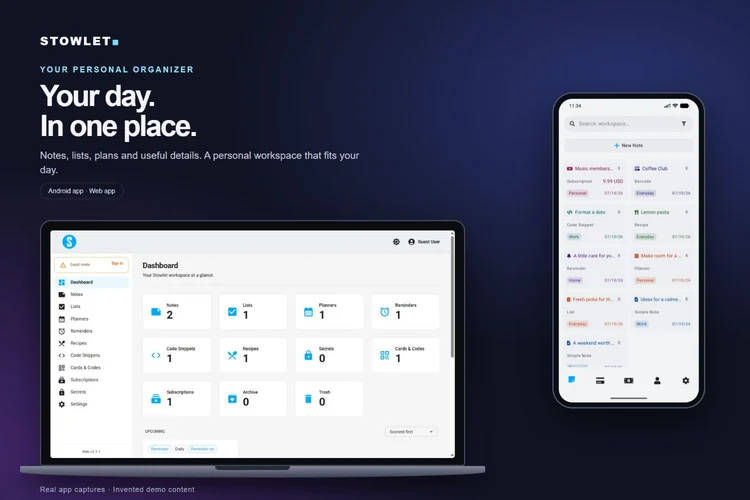The height and width of the screenshot is (500, 750).
Task: Click the pin icon on A weekend worth card
Action: pos(619,343)
